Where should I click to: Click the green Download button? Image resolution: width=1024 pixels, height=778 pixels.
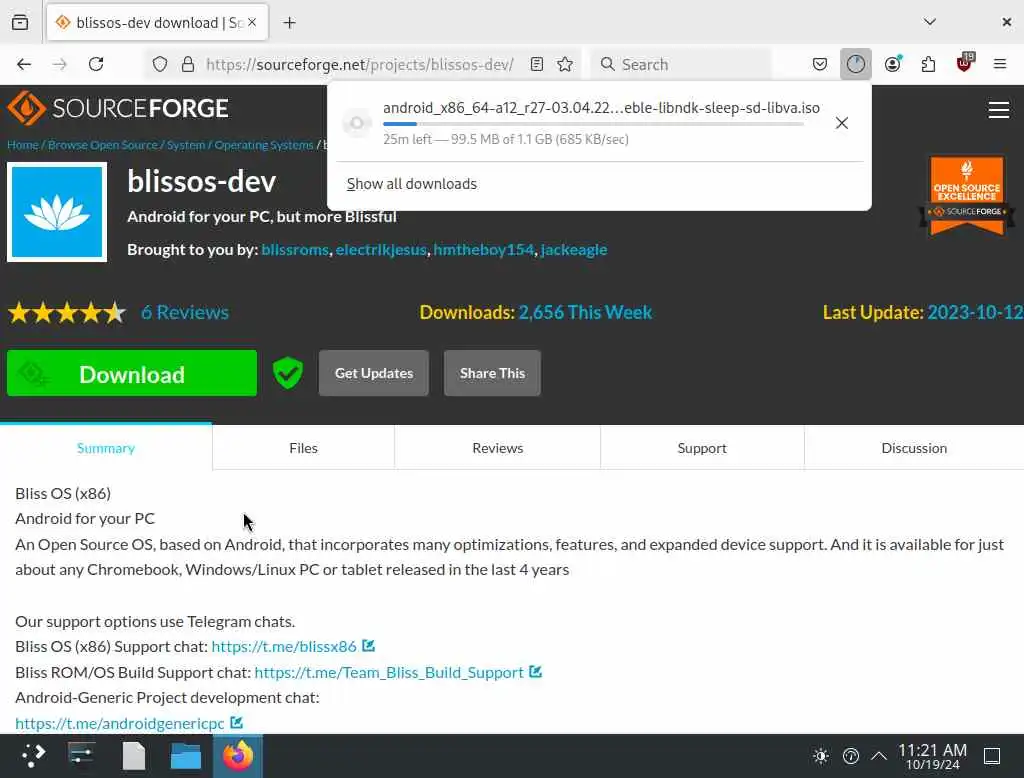pyautogui.click(x=132, y=373)
